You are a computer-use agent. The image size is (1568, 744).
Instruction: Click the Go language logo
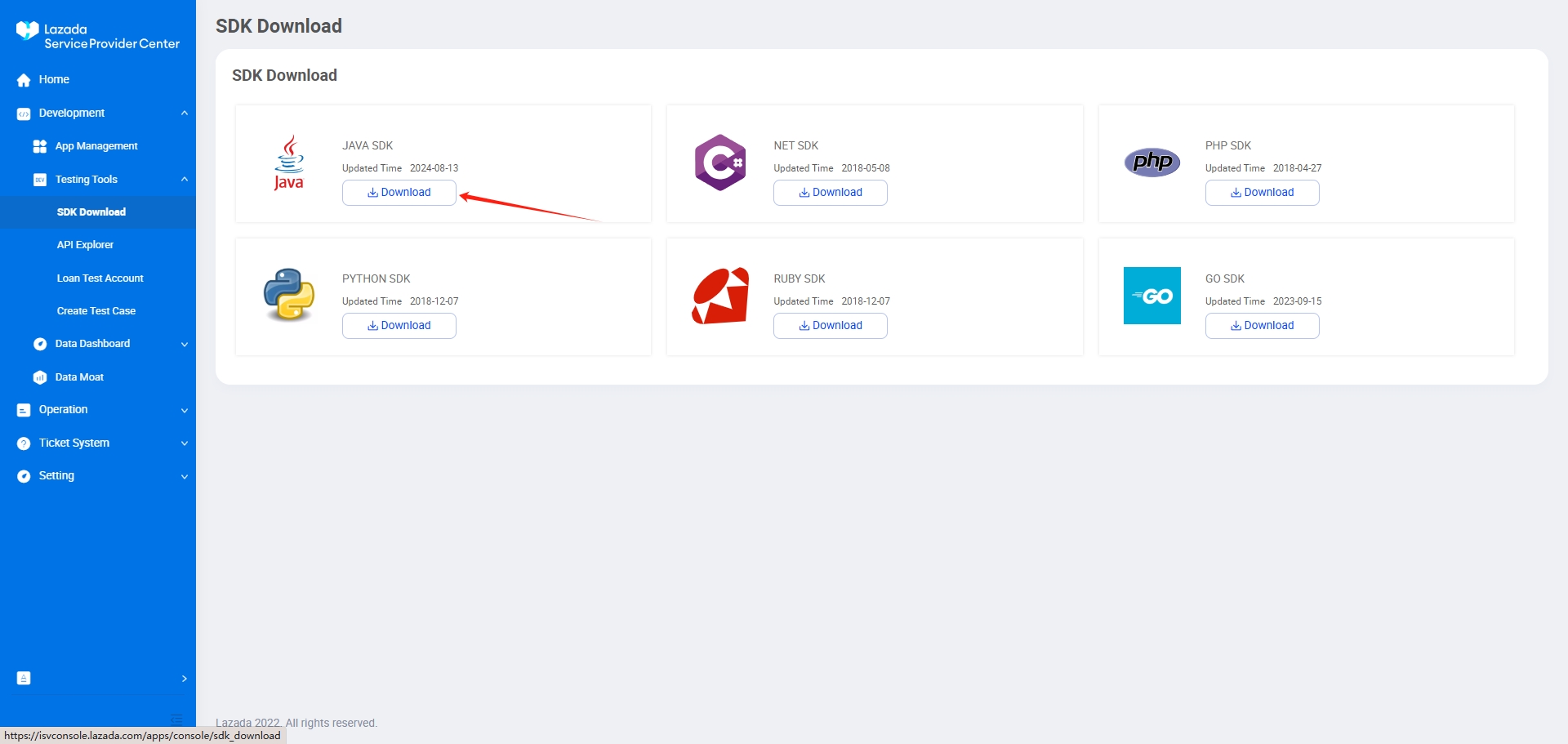[x=1151, y=296]
